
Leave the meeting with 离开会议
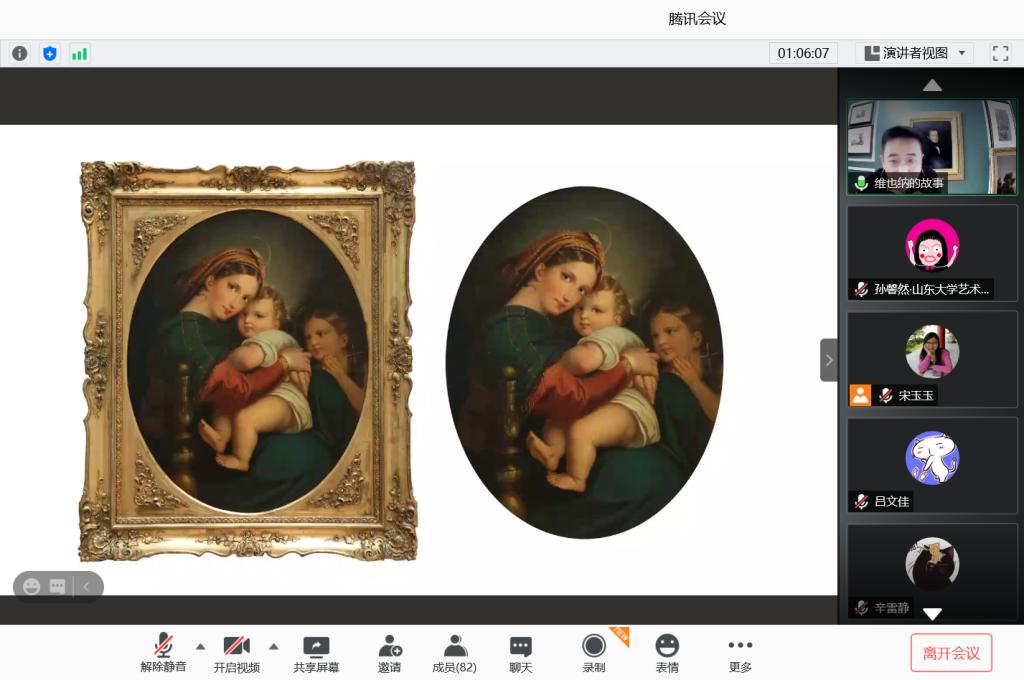[x=951, y=653]
